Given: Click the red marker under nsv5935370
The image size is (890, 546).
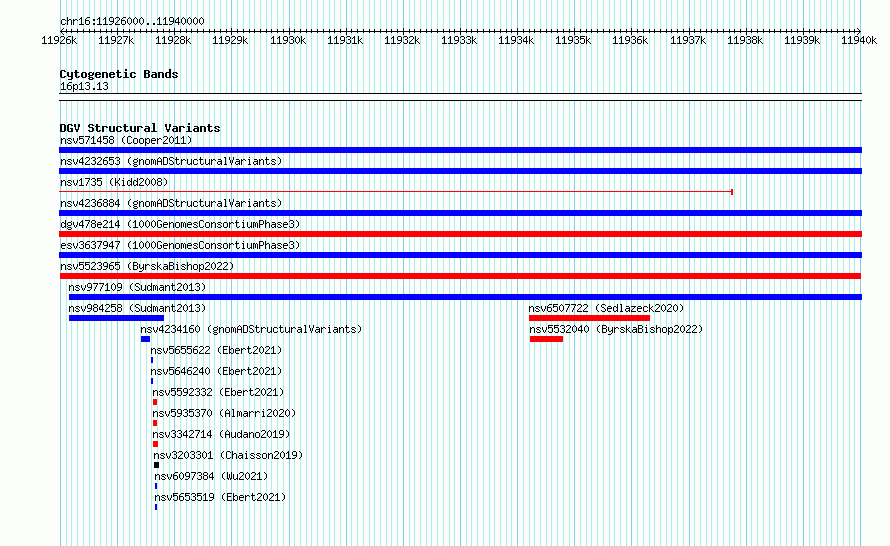Looking at the screenshot, I should [x=155, y=423].
